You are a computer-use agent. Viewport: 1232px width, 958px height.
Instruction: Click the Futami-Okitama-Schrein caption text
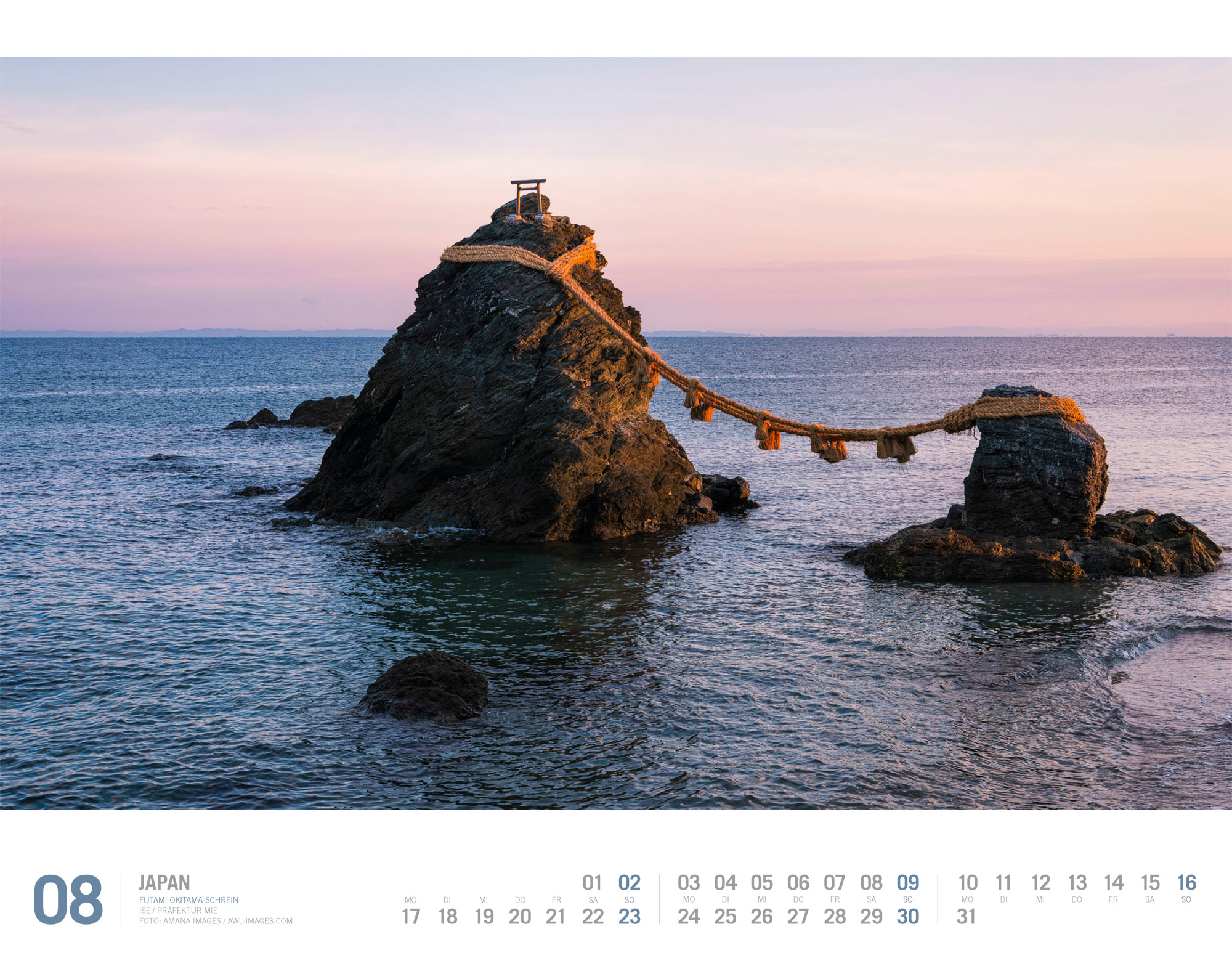[188, 900]
